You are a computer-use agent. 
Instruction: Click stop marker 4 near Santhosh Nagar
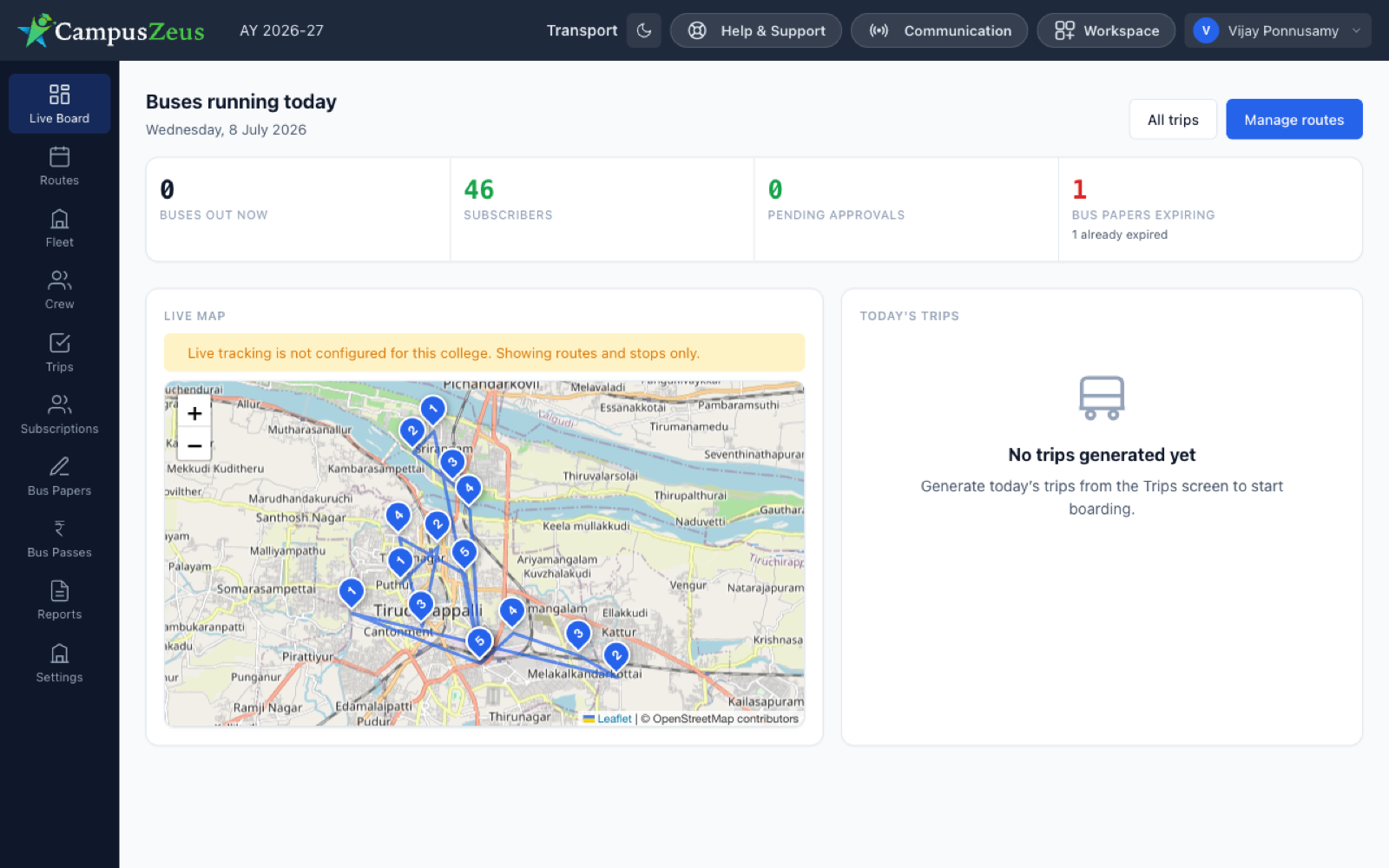(x=398, y=516)
